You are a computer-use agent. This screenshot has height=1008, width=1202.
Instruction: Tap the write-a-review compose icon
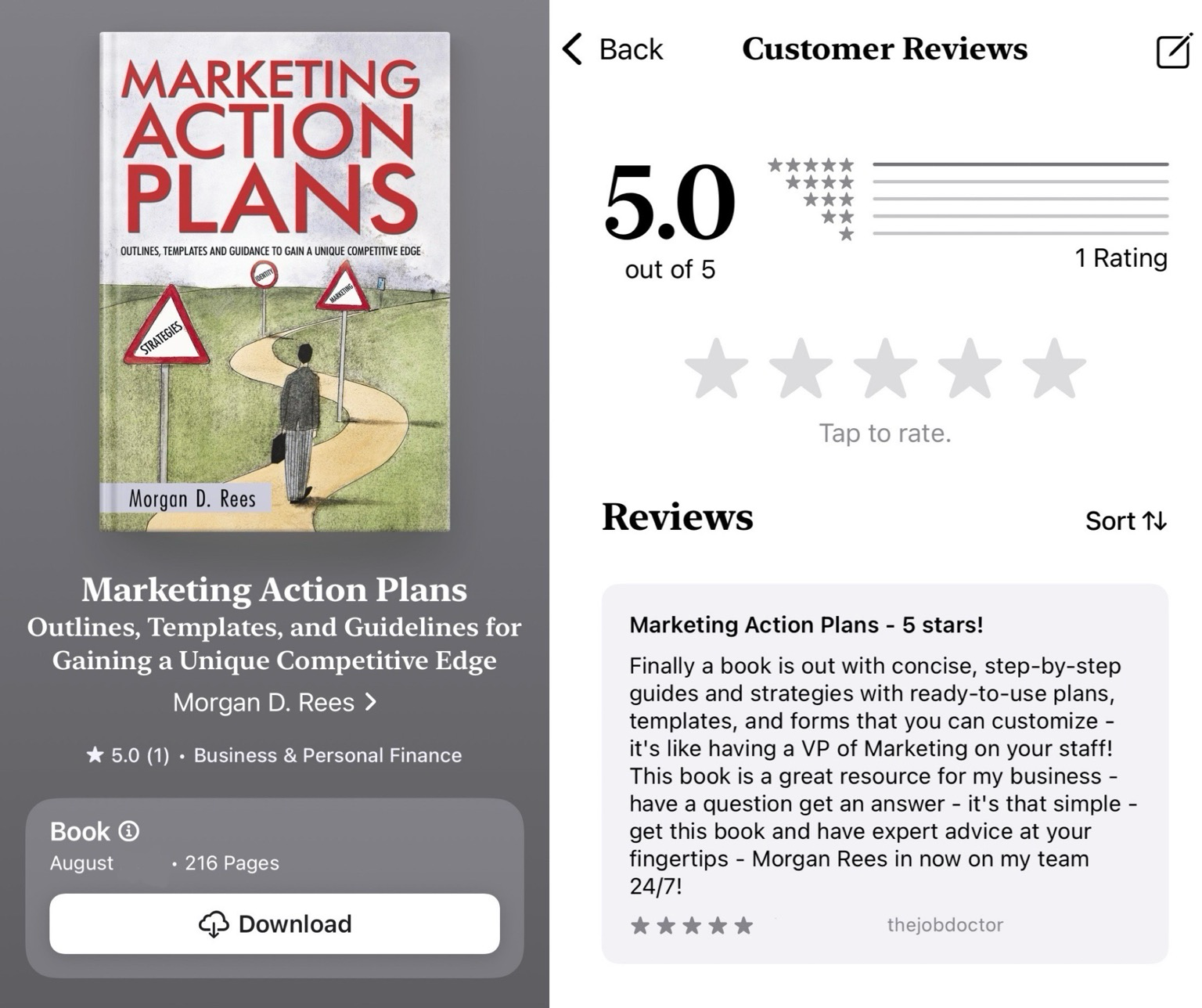(1174, 51)
